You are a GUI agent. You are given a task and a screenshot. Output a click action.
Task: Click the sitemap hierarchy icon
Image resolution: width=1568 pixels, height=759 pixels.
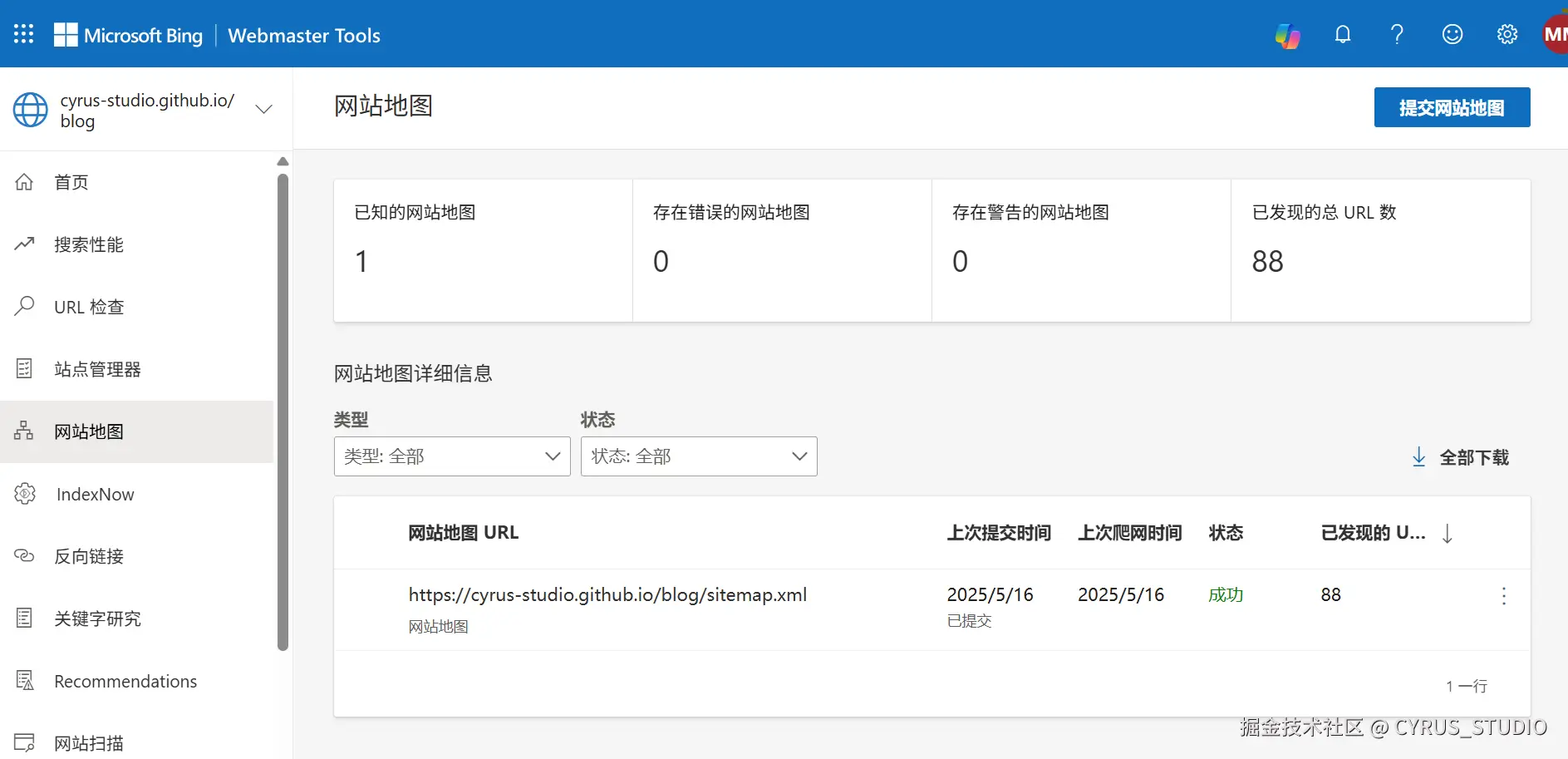tap(24, 431)
